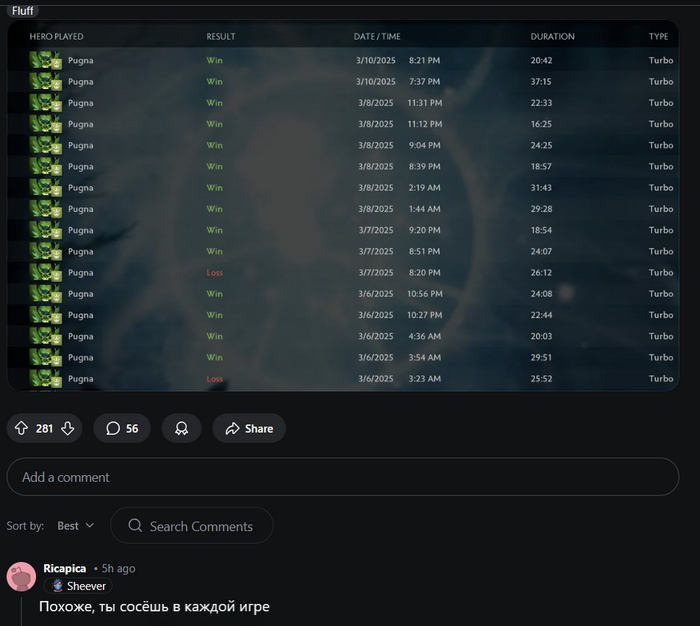The height and width of the screenshot is (626, 700).
Task: Click Pugna hero icon for 26:12 loss
Action: click(x=46, y=272)
